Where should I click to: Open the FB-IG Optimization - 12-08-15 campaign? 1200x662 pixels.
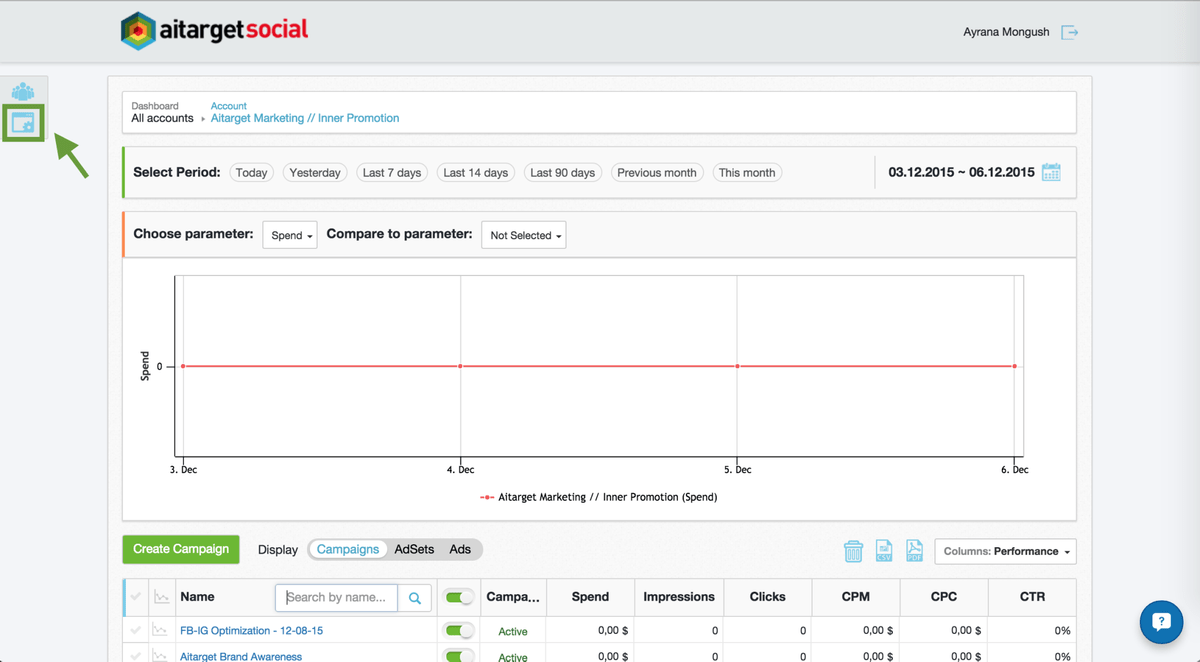tap(251, 631)
